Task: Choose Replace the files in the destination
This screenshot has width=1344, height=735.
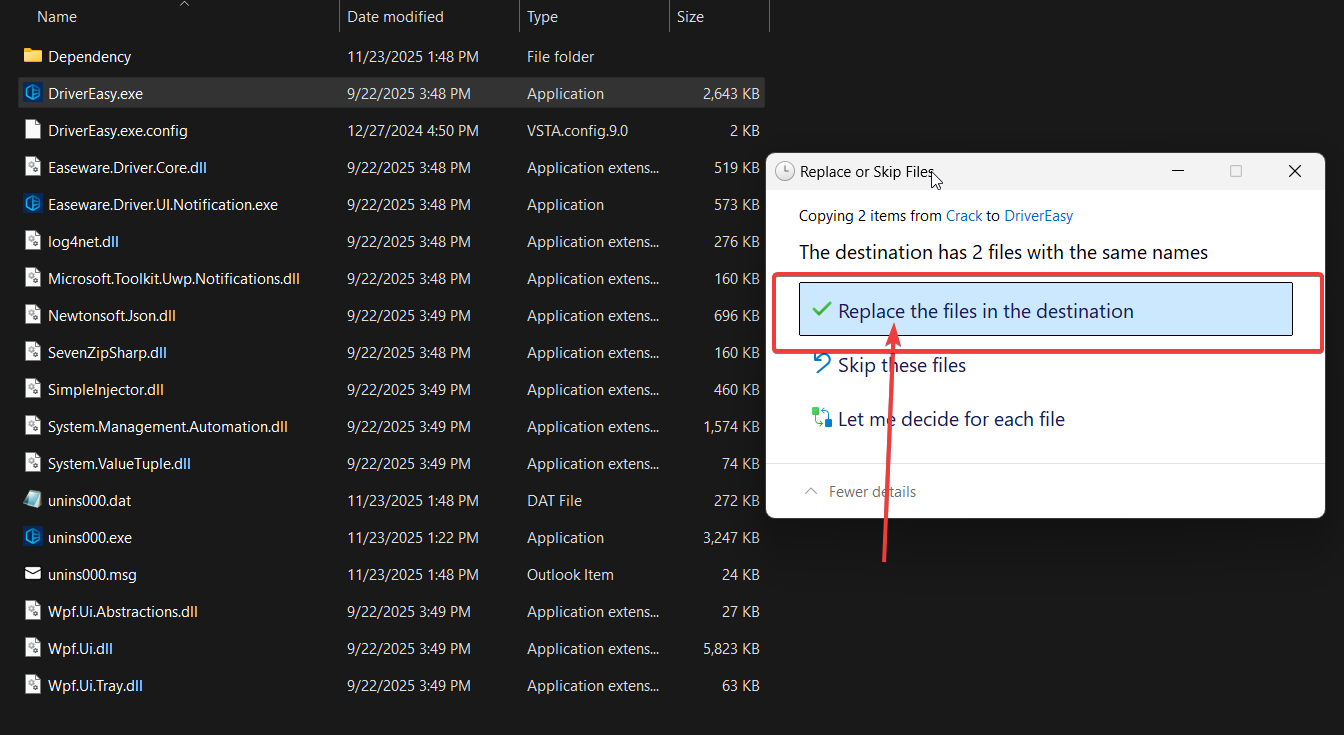Action: (1046, 309)
